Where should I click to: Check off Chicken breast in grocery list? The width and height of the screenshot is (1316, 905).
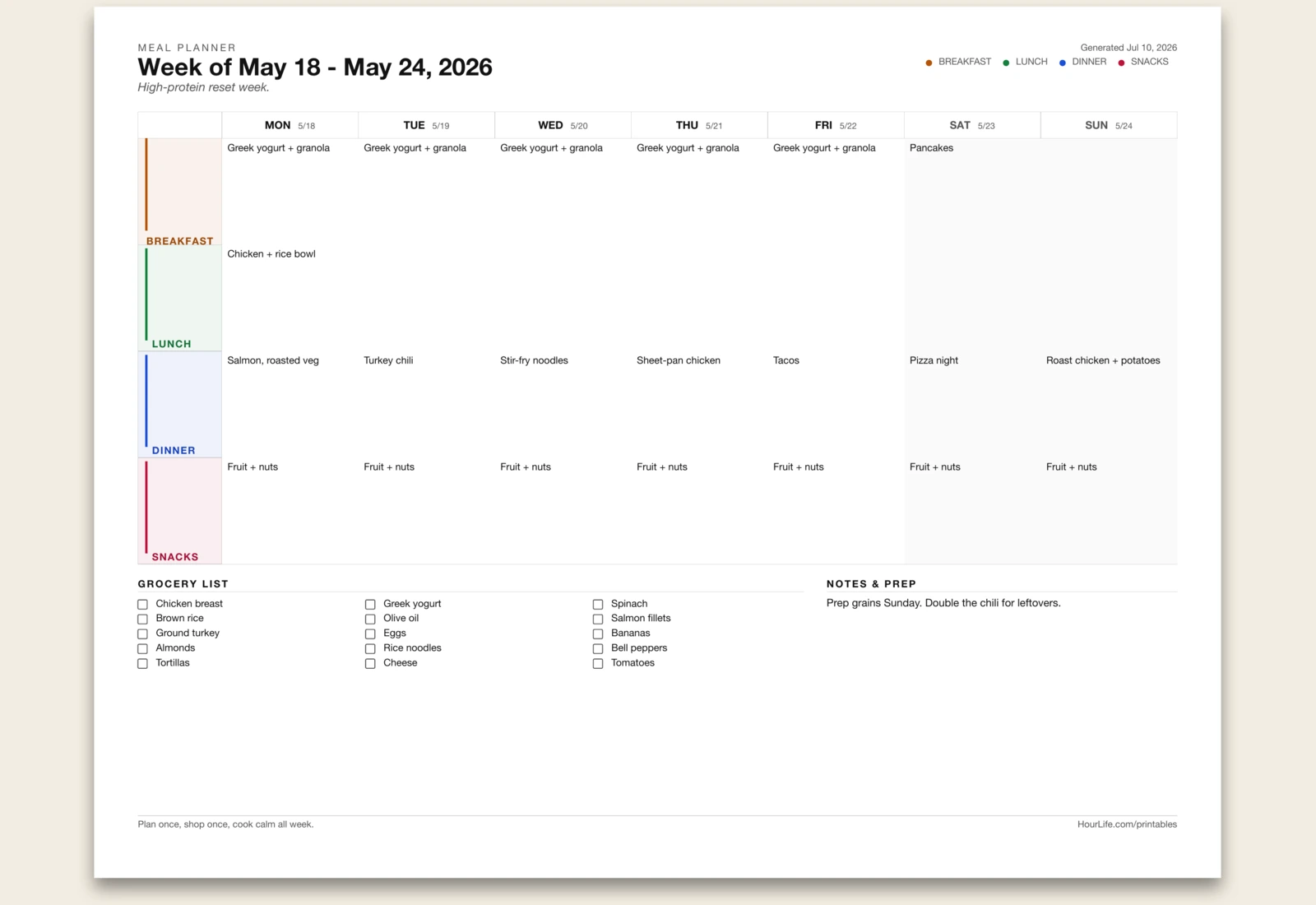(142, 604)
